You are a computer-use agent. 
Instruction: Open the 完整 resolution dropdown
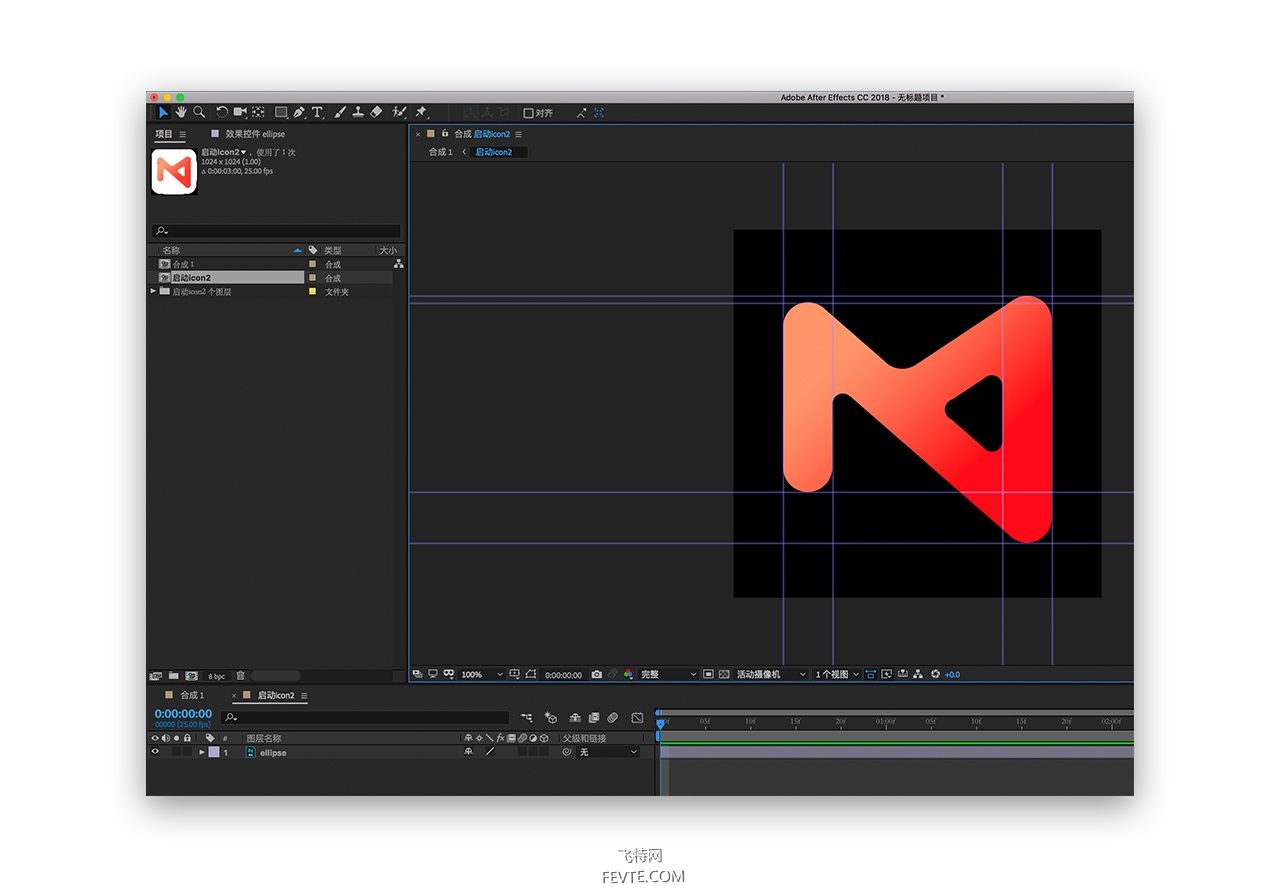(668, 674)
